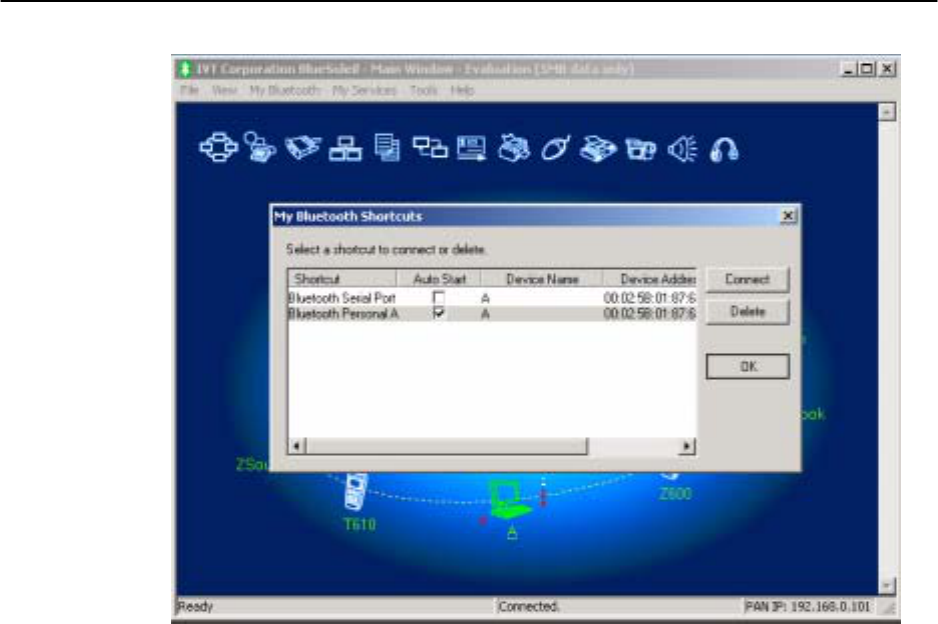Click the Z600 device label
This screenshot has height=624, width=938.
click(675, 494)
